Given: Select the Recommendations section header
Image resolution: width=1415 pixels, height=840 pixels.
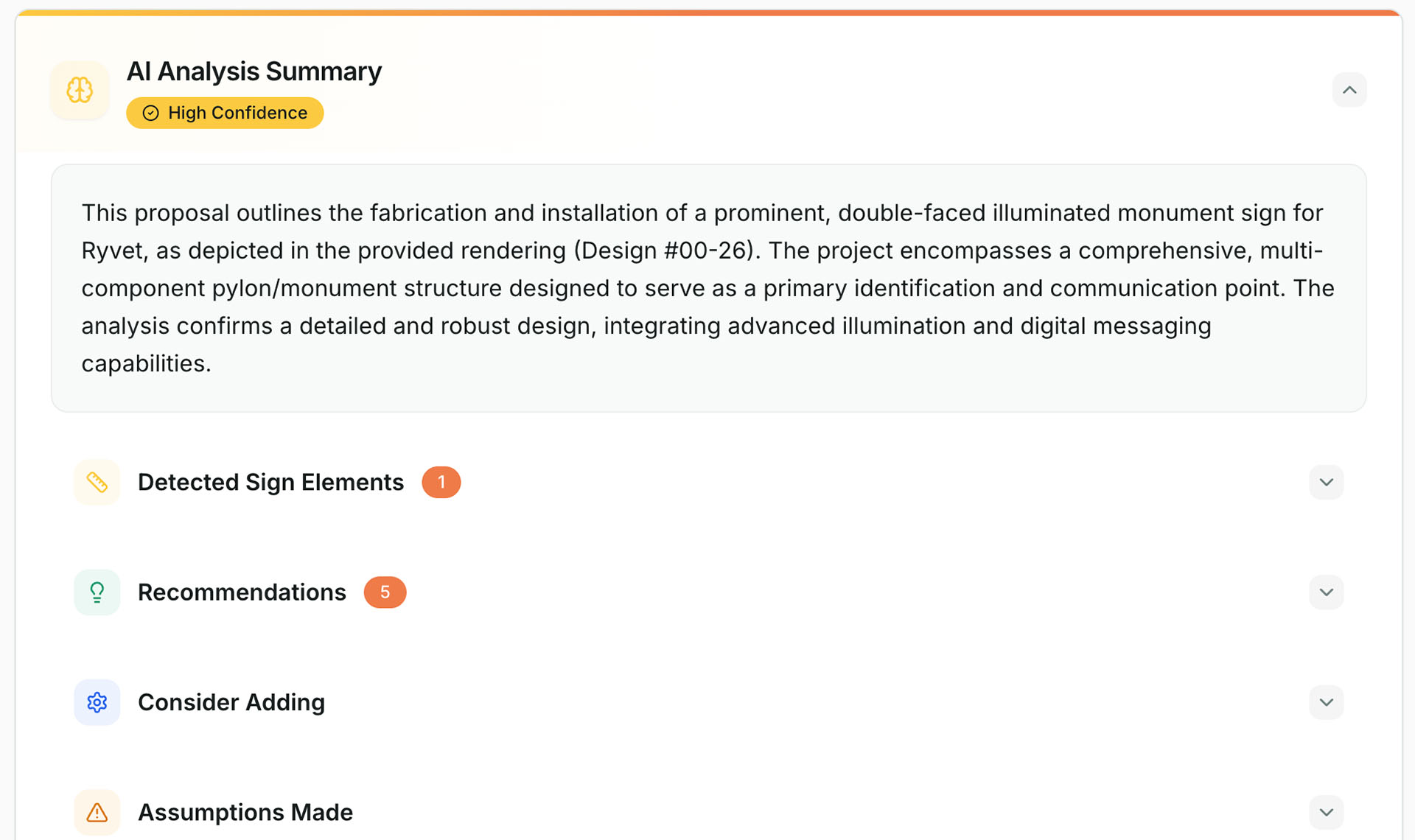Looking at the screenshot, I should pos(242,592).
